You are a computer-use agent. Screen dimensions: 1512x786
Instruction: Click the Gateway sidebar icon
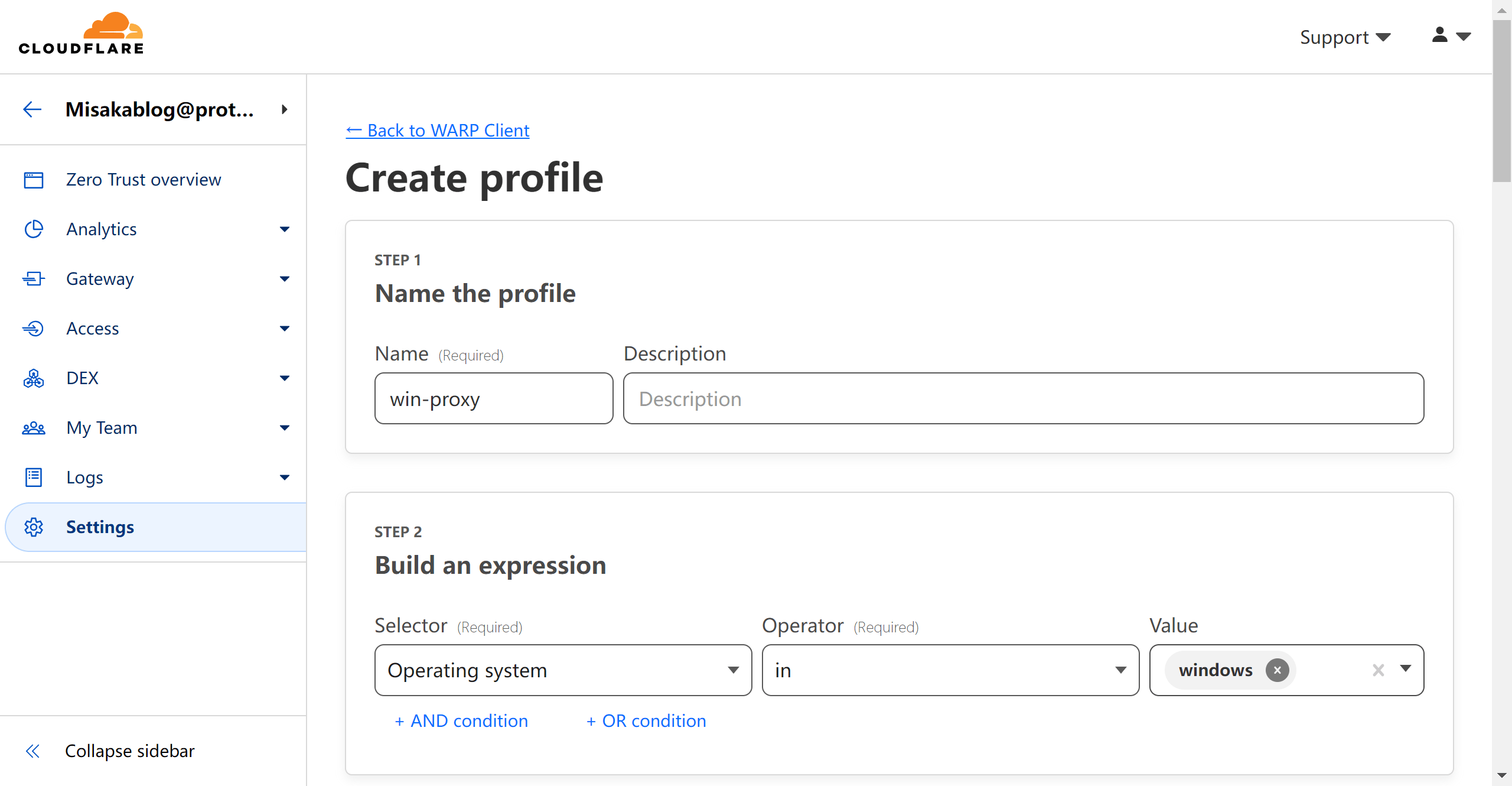pos(34,279)
